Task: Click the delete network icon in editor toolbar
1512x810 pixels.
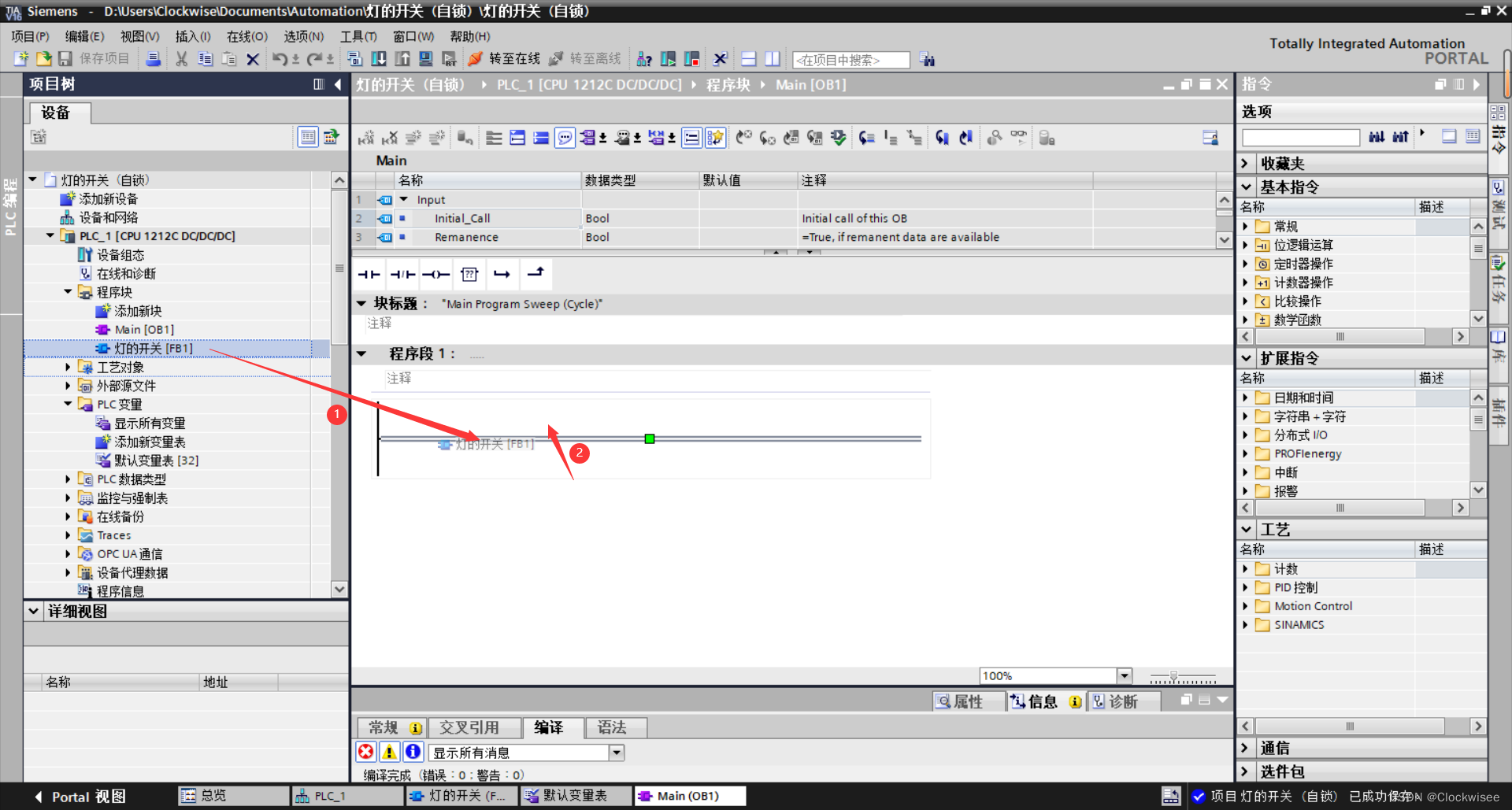Action: (390, 138)
